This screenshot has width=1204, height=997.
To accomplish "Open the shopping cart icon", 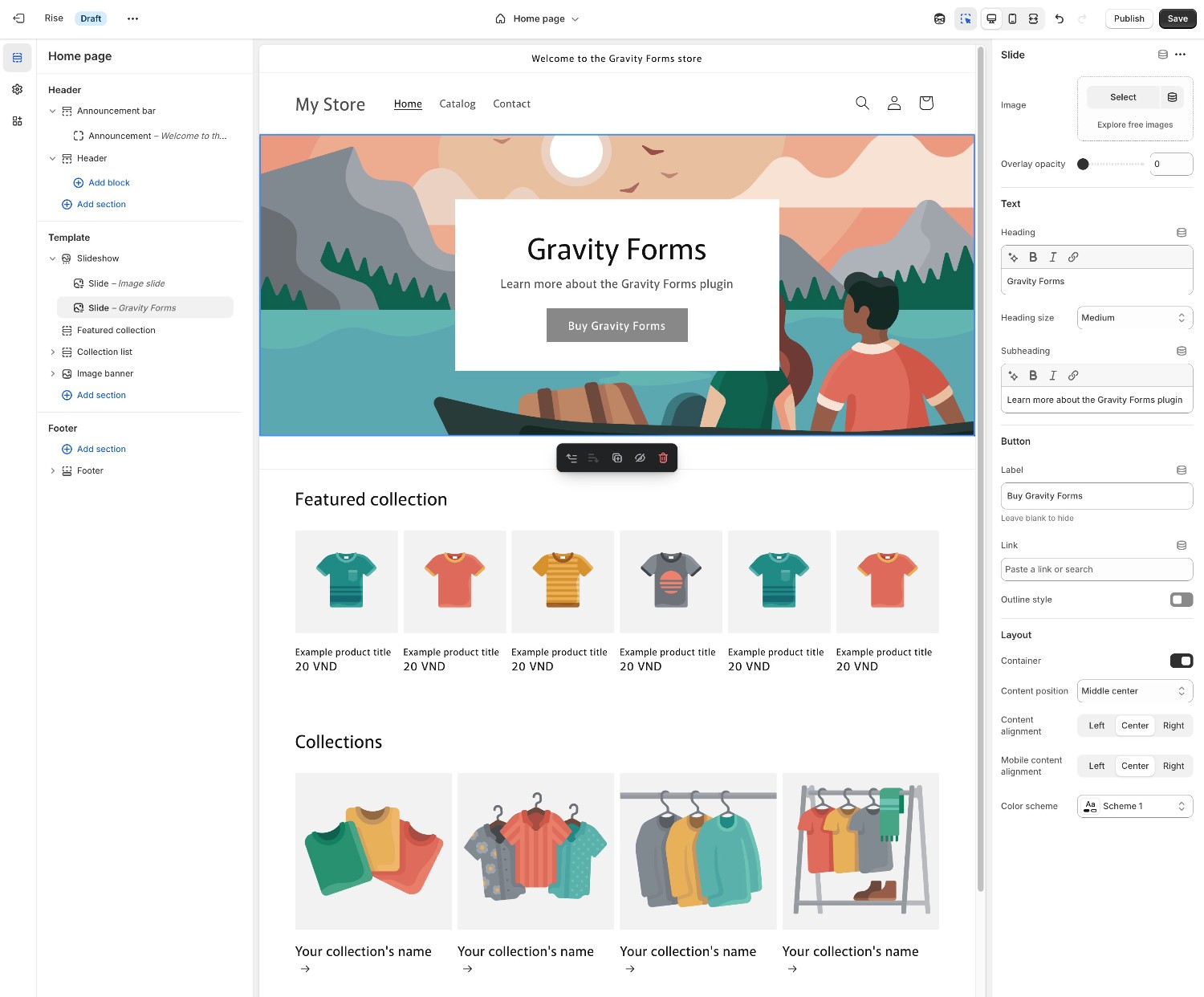I will (926, 103).
